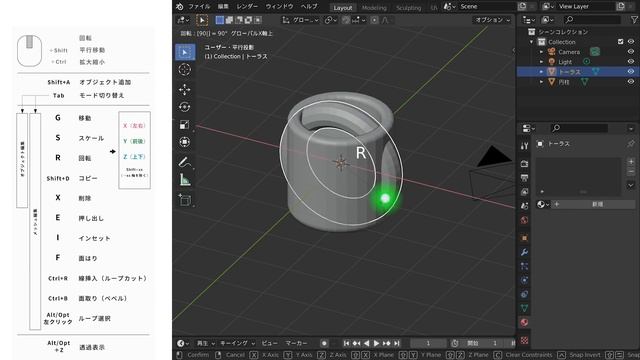Viewport: 640px width, 360px height.
Task: Add a material slot with plus button
Action: (631, 162)
